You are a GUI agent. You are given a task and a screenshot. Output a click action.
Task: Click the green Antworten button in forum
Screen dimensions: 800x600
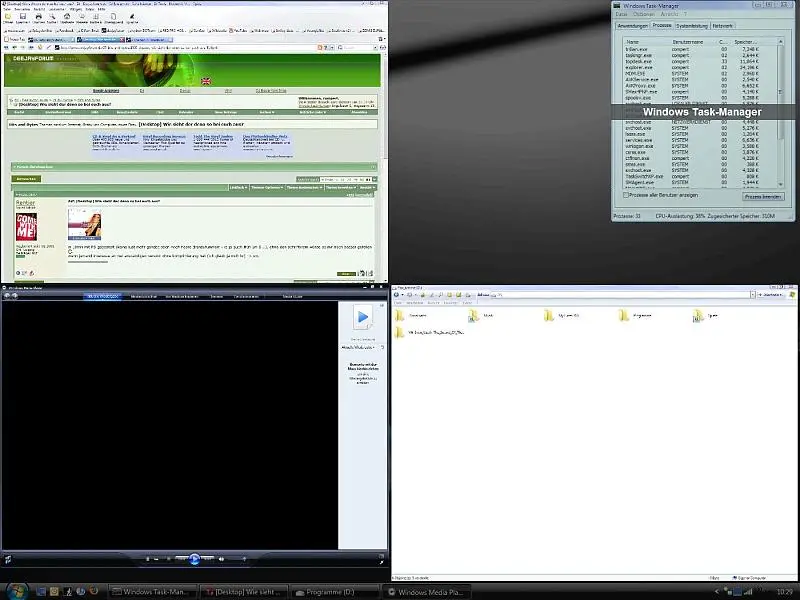point(25,179)
